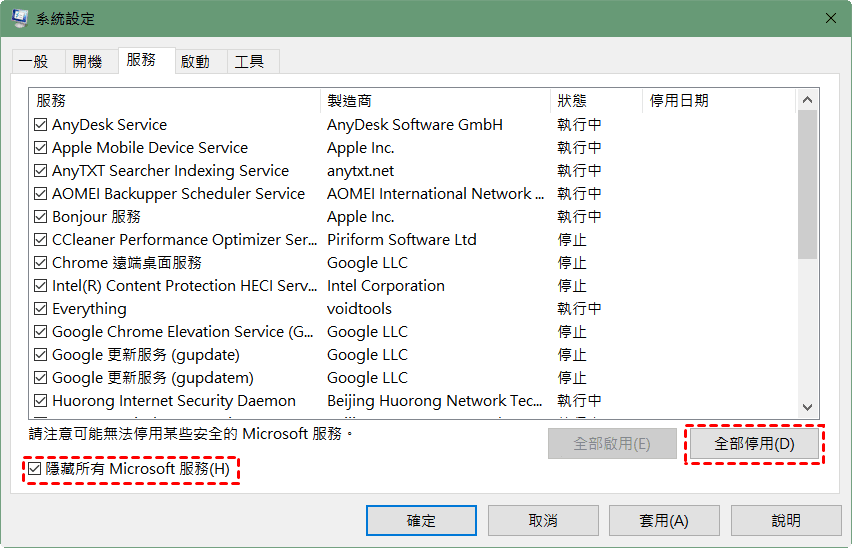Select the anytxt.net manufacturer cell
Screen dimensions: 852x548
point(360,171)
